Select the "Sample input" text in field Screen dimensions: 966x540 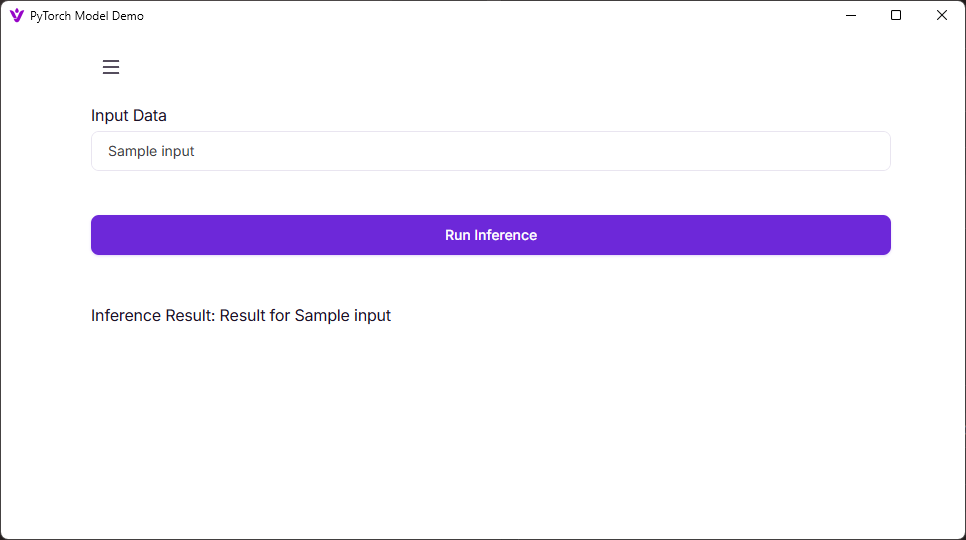(152, 151)
